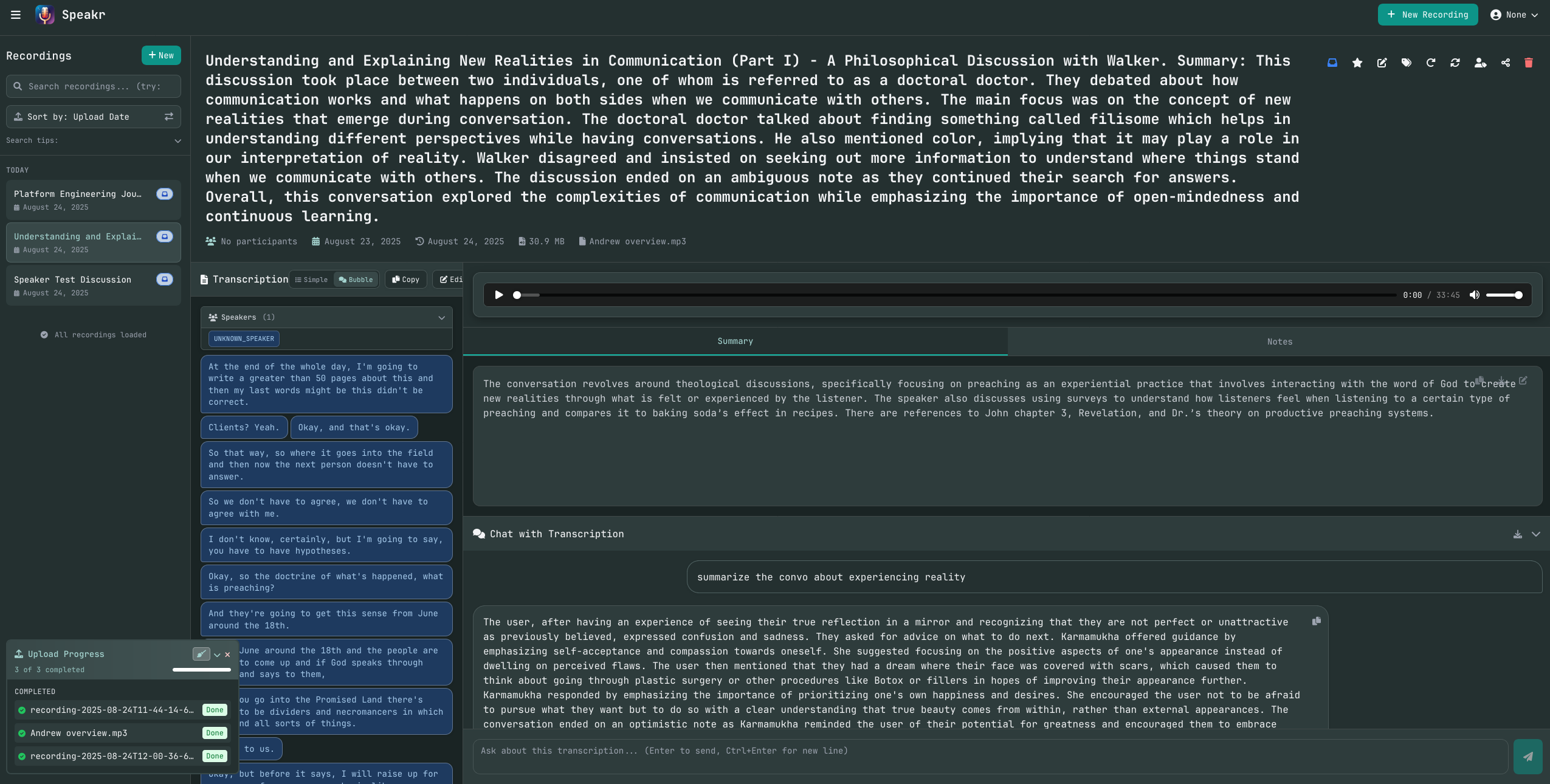The height and width of the screenshot is (784, 1550).
Task: Select the Summary tab
Action: 734,341
